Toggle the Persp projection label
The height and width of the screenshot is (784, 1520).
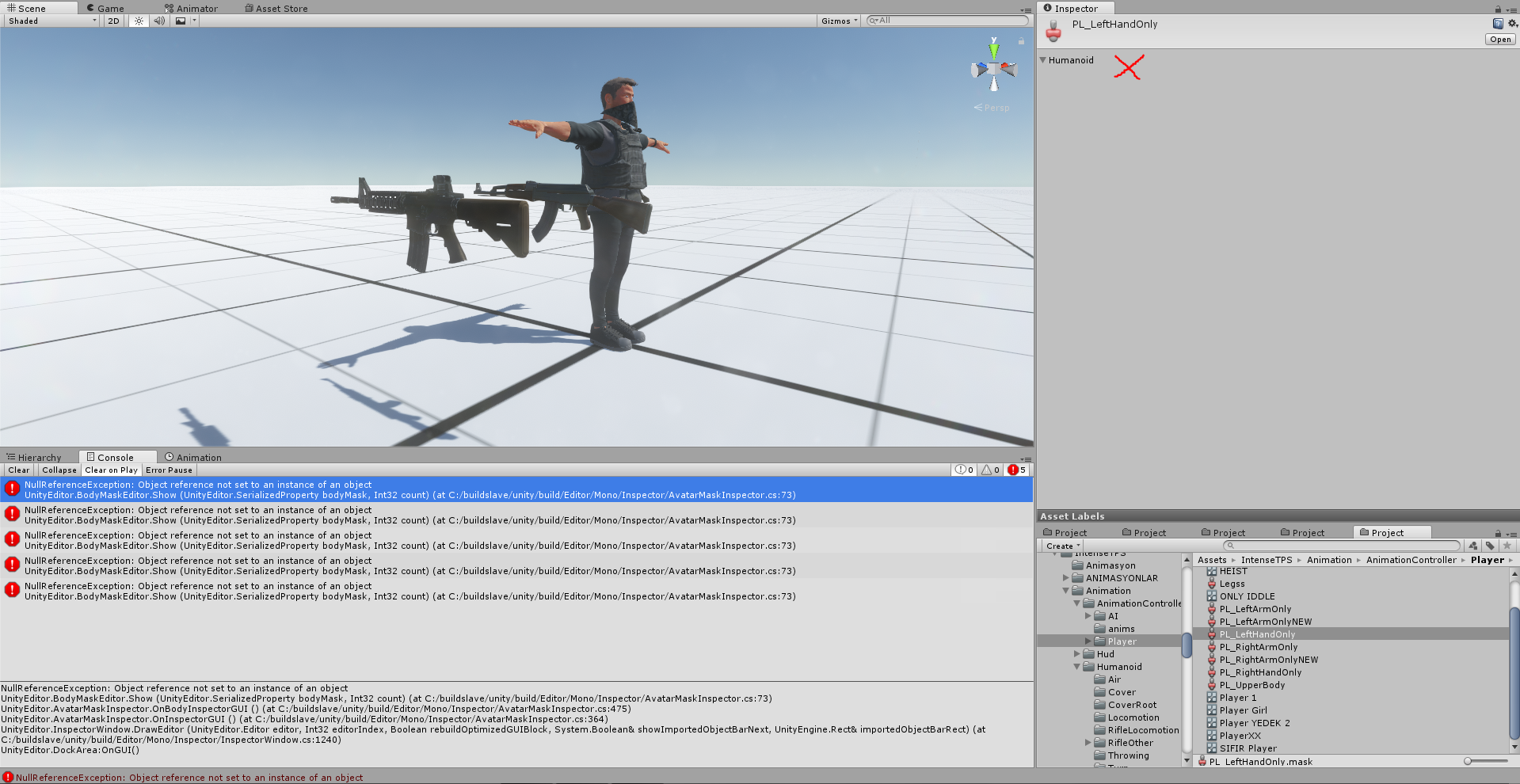[992, 108]
